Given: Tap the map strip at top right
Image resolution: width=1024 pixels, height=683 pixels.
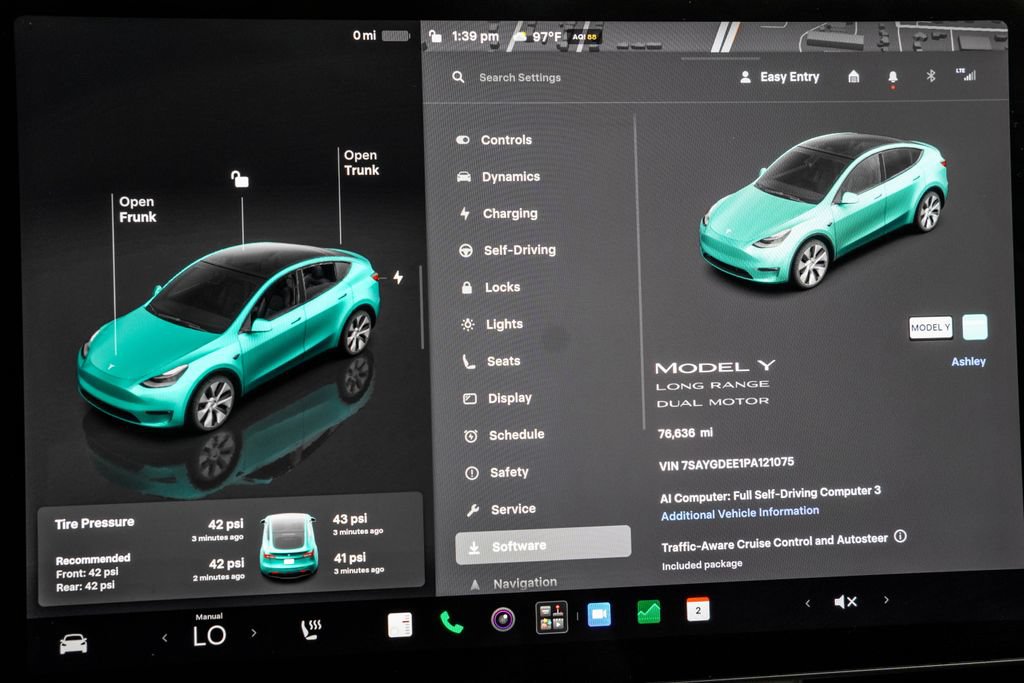Looking at the screenshot, I should (x=803, y=36).
